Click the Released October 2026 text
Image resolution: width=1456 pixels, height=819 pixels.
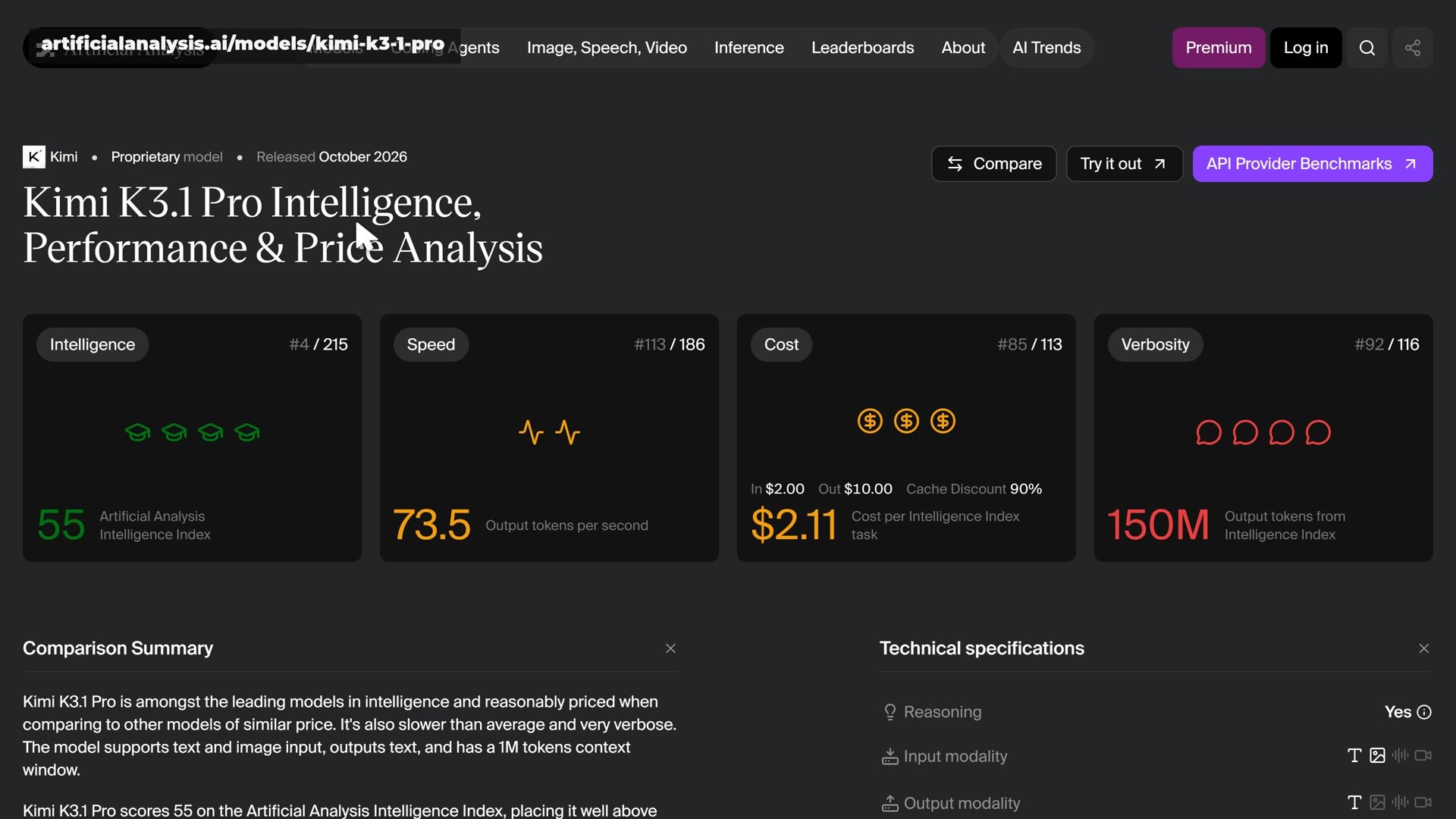pyautogui.click(x=331, y=157)
